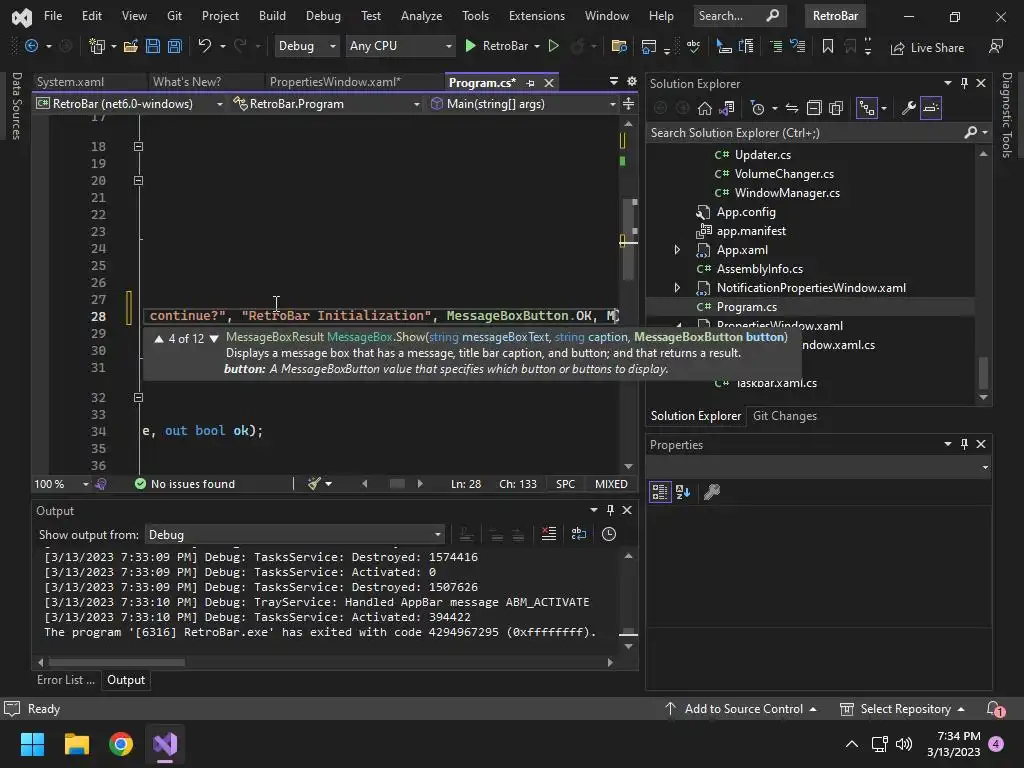Click the Comment selected lines icon
This screenshot has height=768, width=1024.
coord(776,46)
